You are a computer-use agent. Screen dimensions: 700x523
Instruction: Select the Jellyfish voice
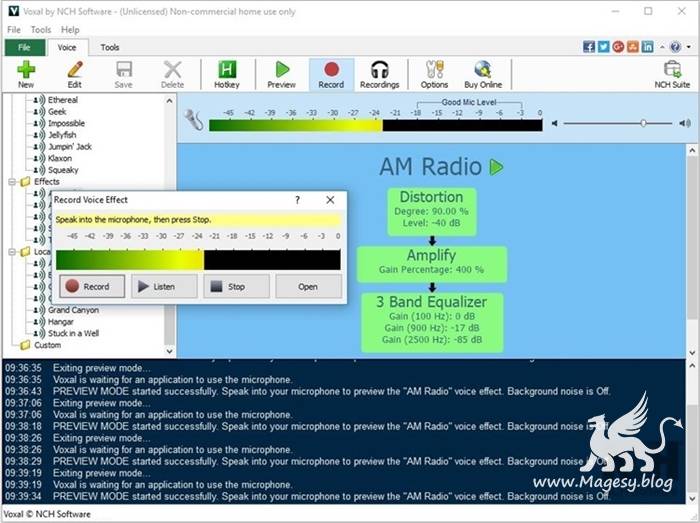click(62, 135)
